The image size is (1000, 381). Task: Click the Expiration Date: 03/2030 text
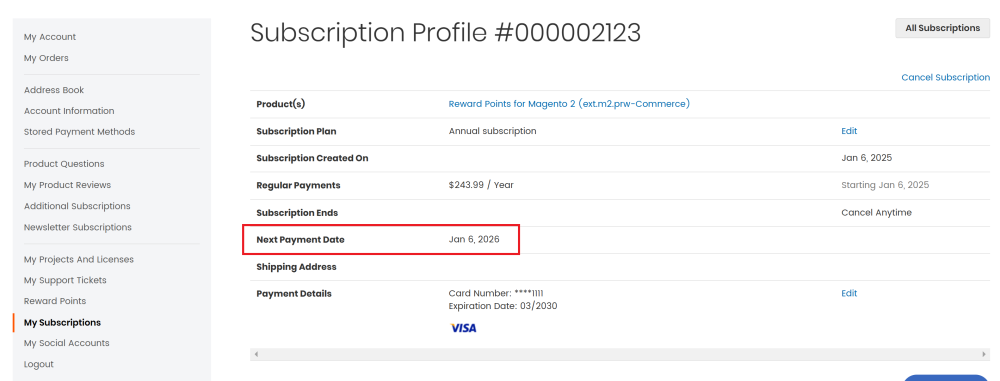coord(503,306)
